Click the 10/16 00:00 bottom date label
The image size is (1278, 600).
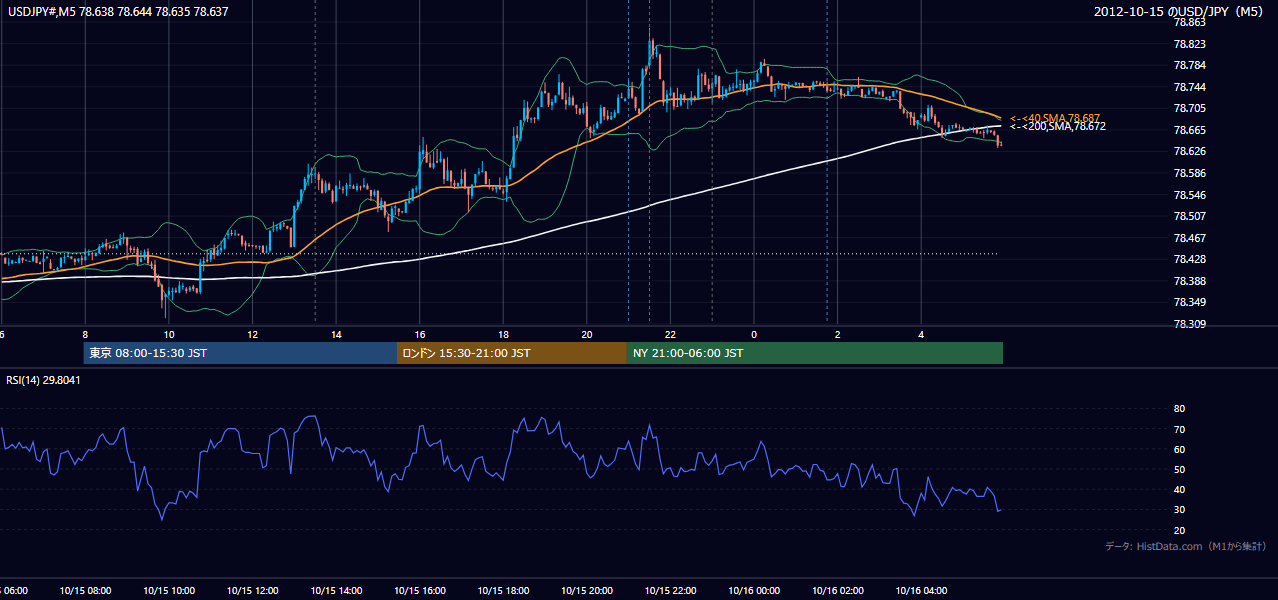point(754,591)
